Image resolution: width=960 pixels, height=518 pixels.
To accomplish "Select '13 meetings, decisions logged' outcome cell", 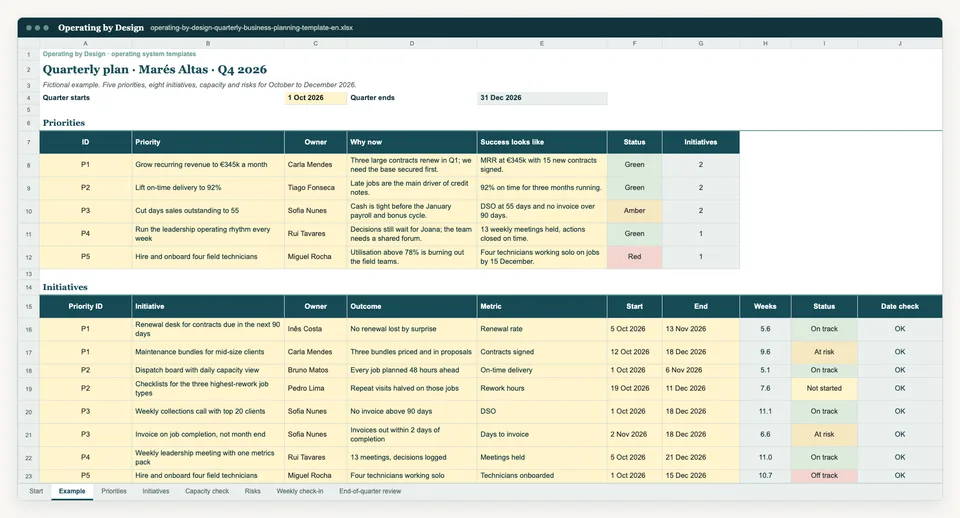I will [x=411, y=457].
